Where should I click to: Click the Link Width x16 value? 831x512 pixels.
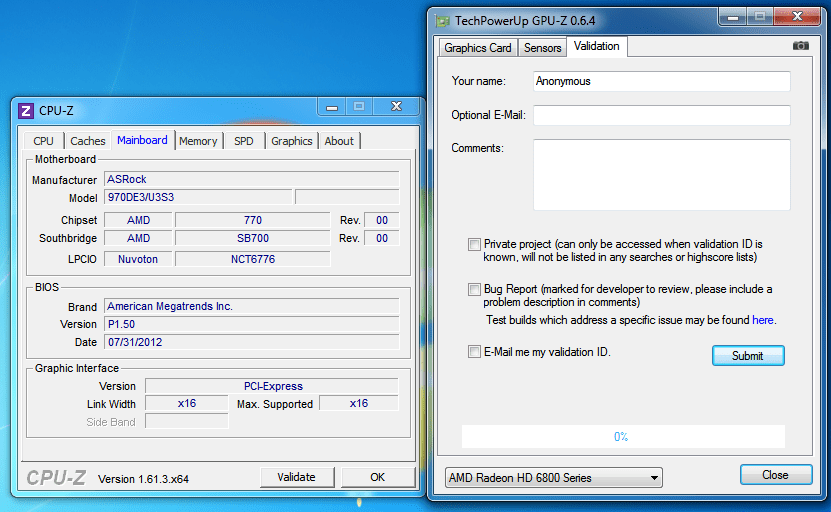tap(187, 403)
